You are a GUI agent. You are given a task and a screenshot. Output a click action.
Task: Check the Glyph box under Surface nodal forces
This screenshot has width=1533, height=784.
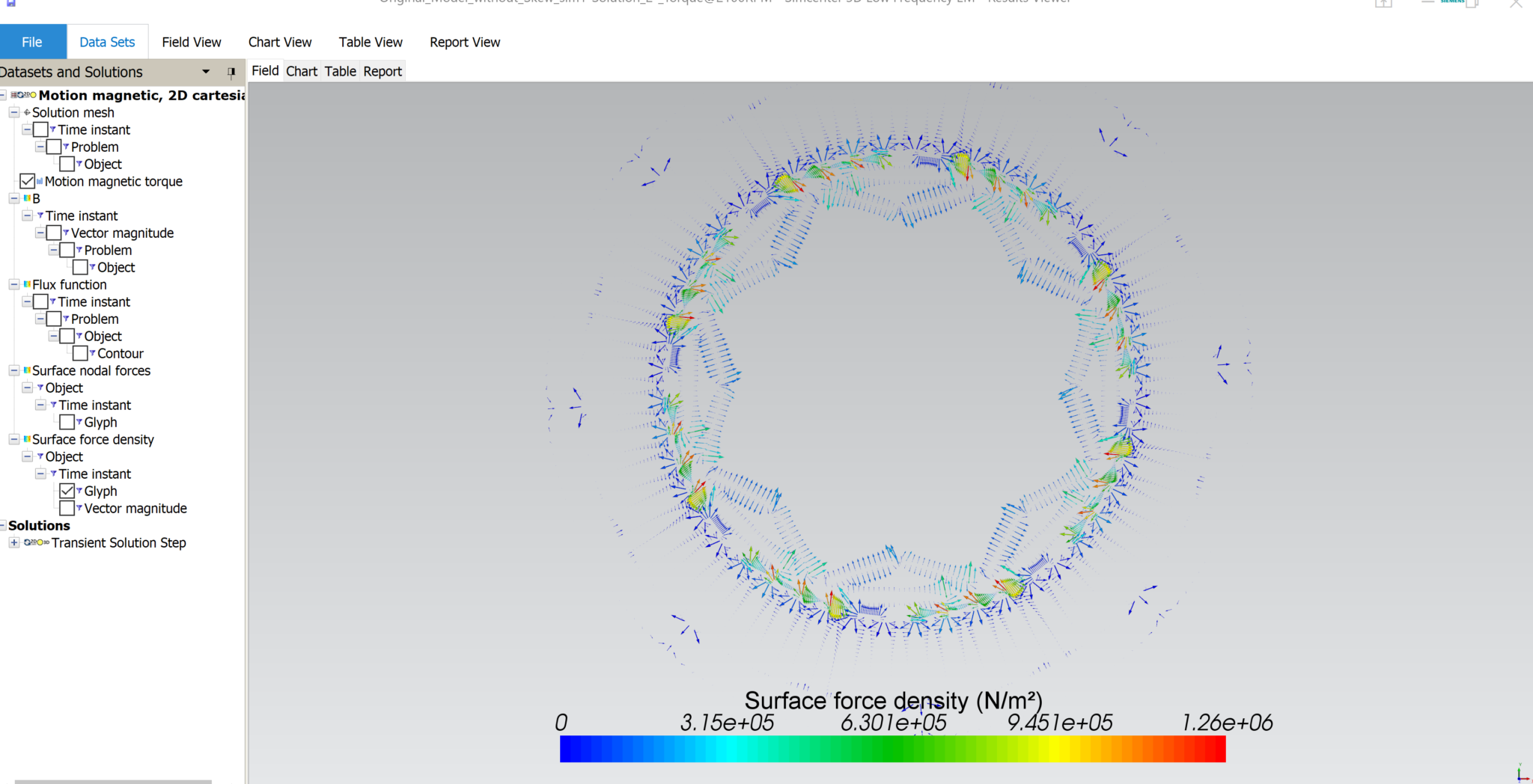click(x=68, y=422)
